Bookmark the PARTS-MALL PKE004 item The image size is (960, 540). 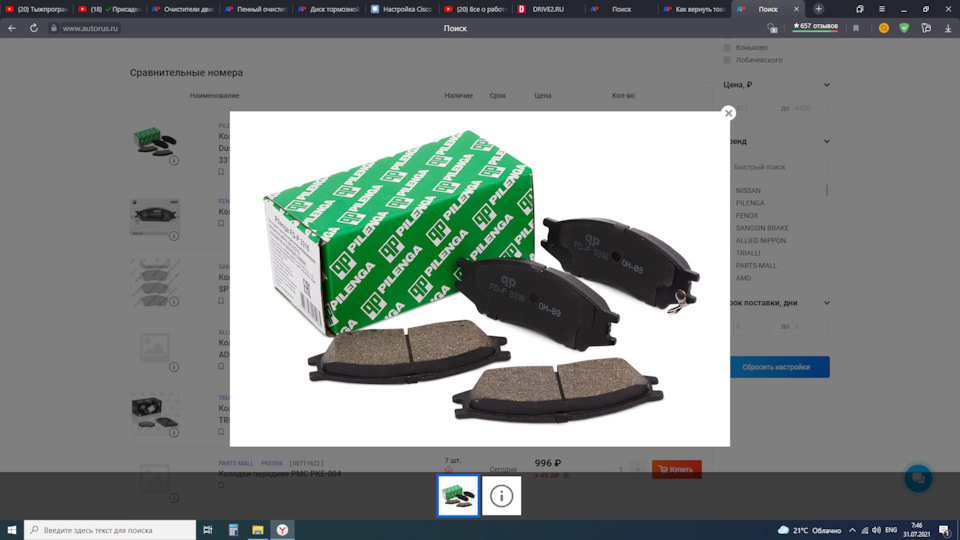tap(221, 485)
